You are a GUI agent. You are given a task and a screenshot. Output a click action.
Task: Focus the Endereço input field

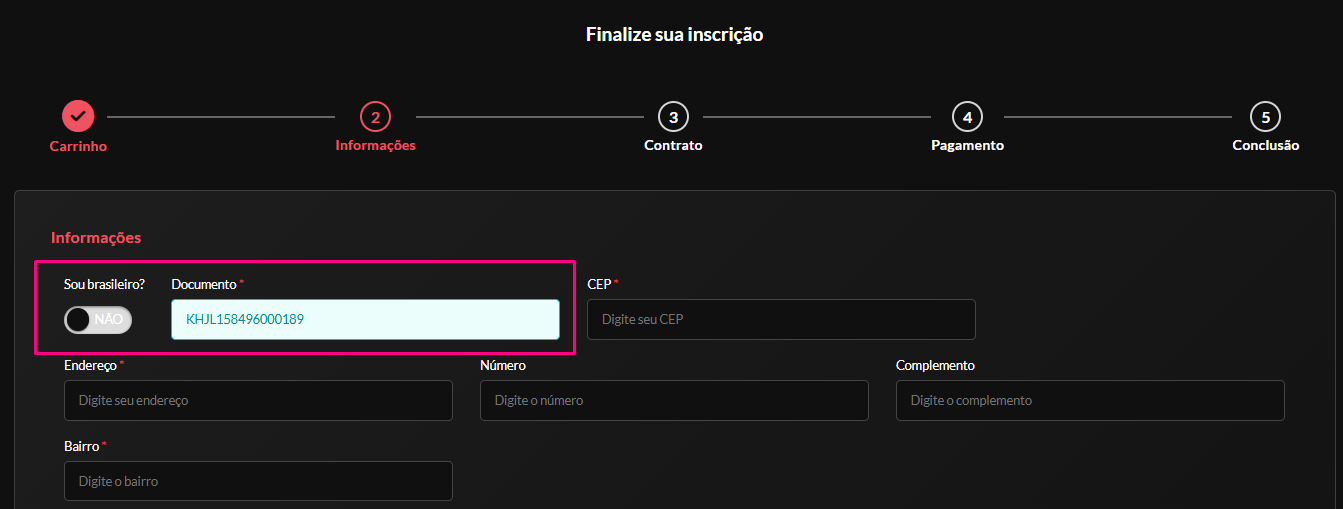click(x=258, y=400)
